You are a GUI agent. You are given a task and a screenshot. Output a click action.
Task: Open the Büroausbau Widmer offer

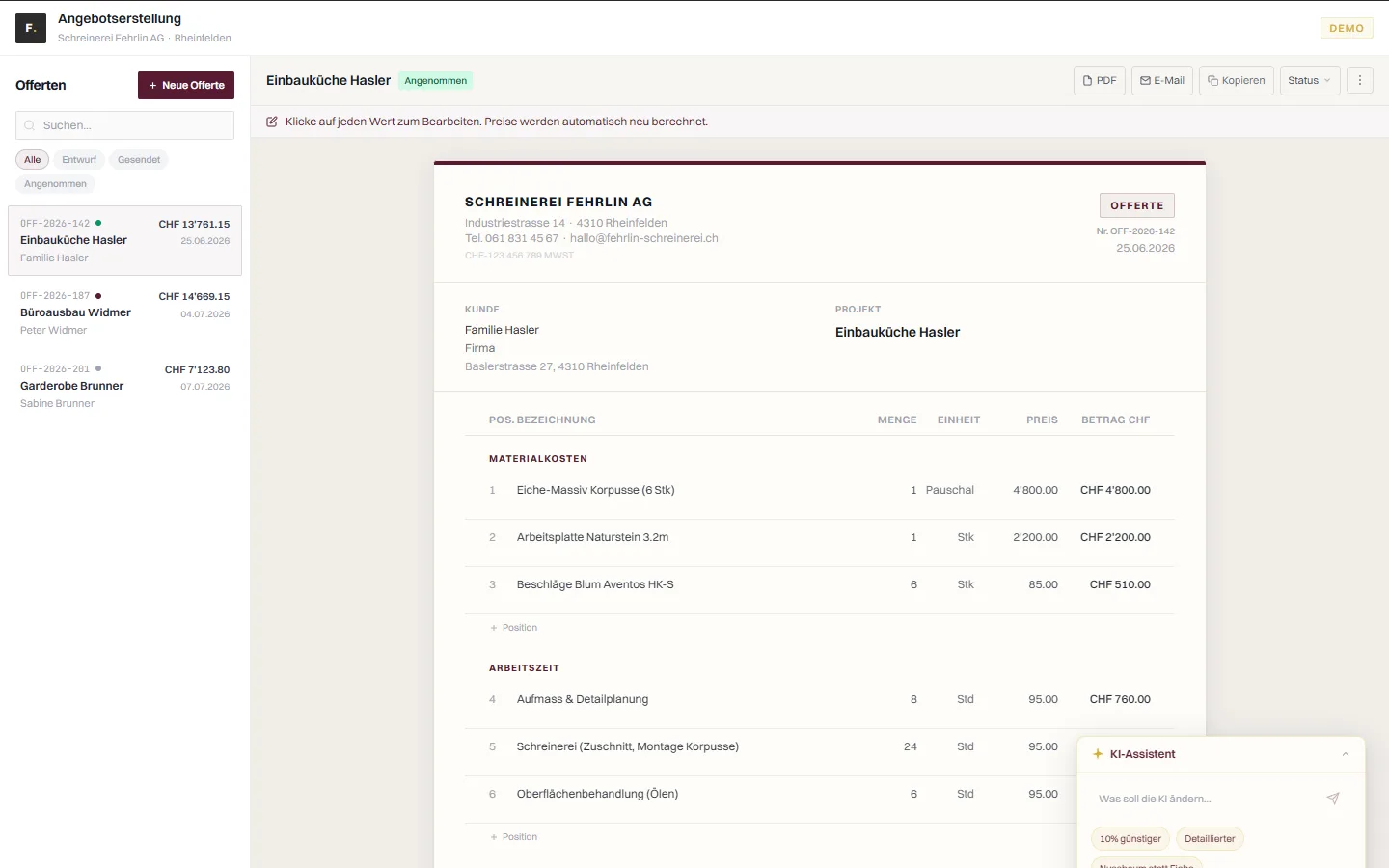click(125, 313)
